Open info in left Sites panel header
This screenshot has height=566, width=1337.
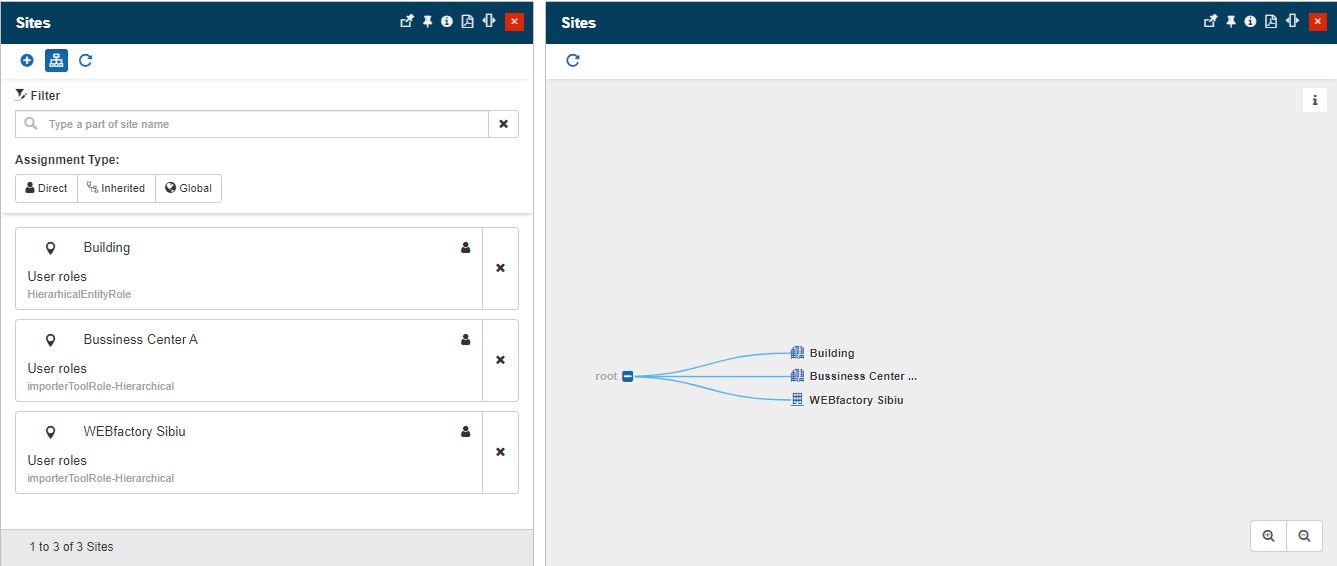pos(447,22)
